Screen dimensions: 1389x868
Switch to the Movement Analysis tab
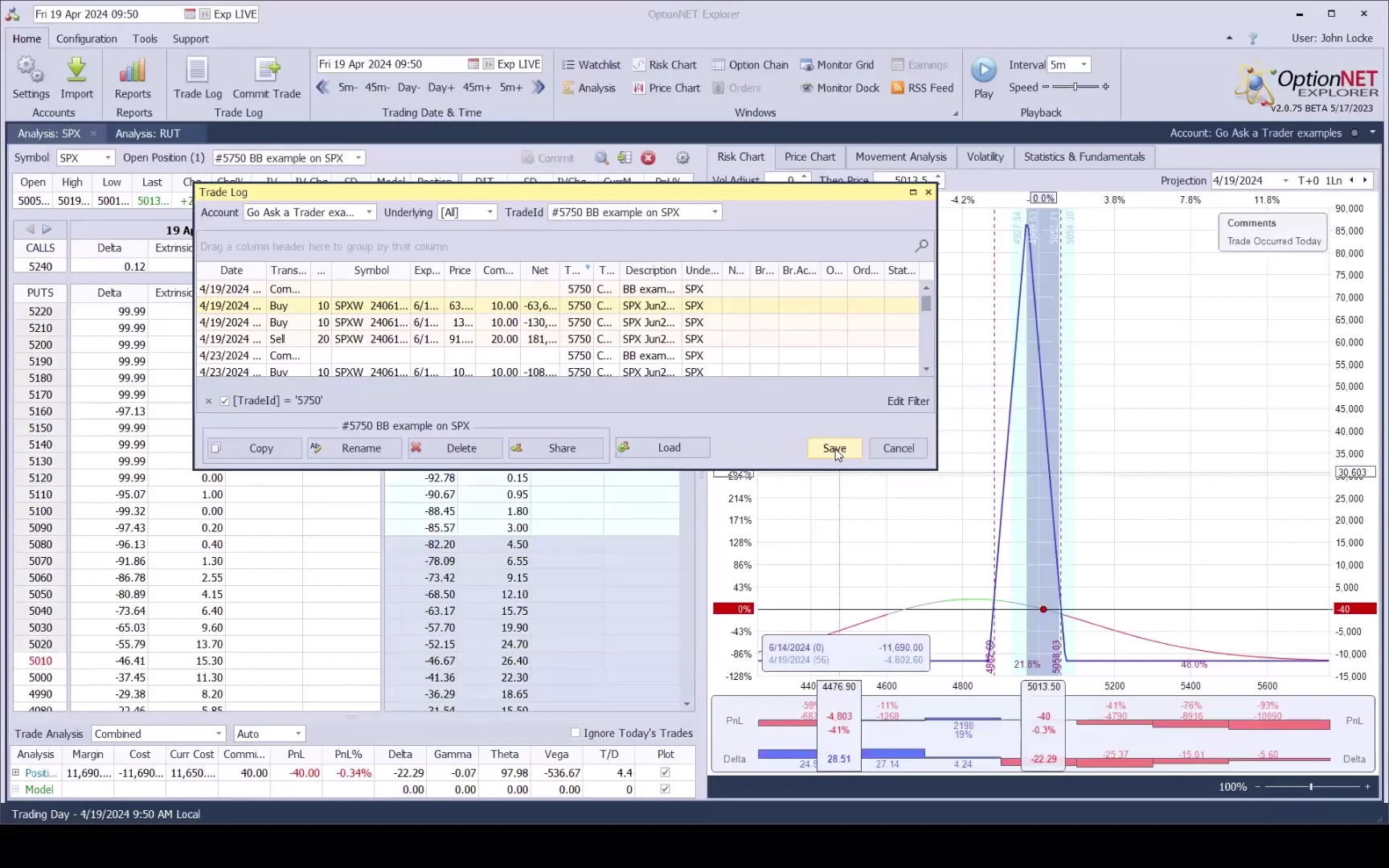(901, 157)
